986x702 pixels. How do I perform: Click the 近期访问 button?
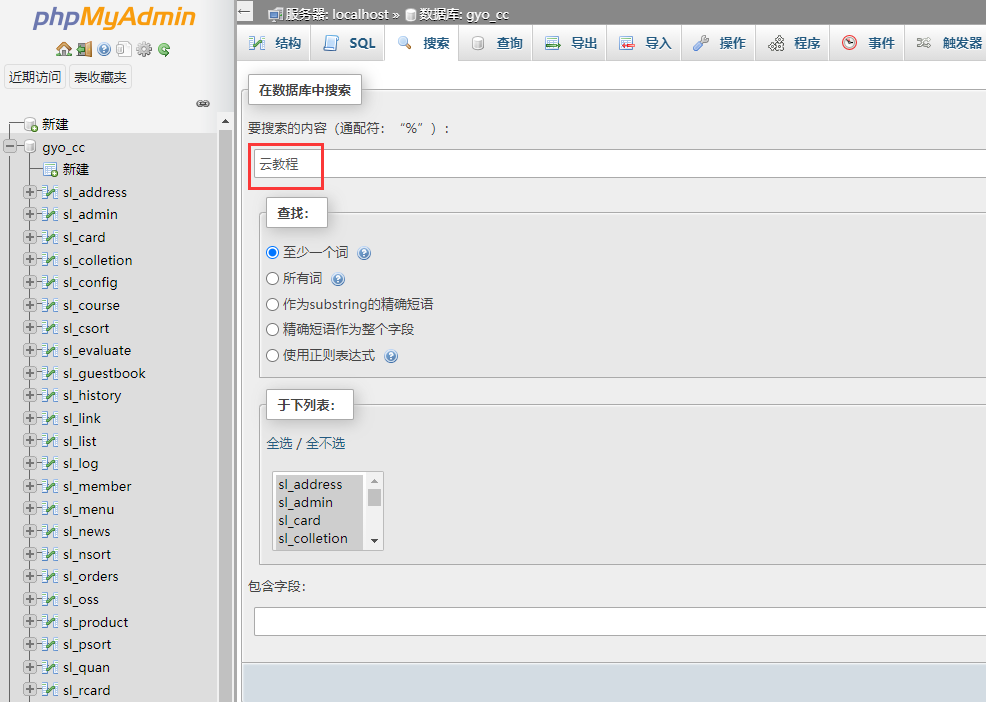click(35, 77)
